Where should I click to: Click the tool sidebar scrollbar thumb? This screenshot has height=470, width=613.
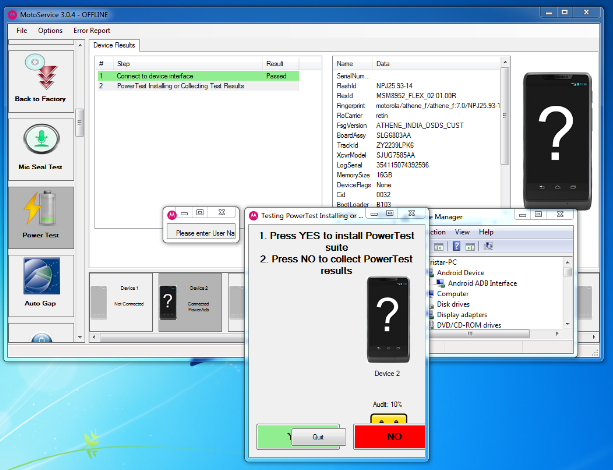[x=79, y=122]
